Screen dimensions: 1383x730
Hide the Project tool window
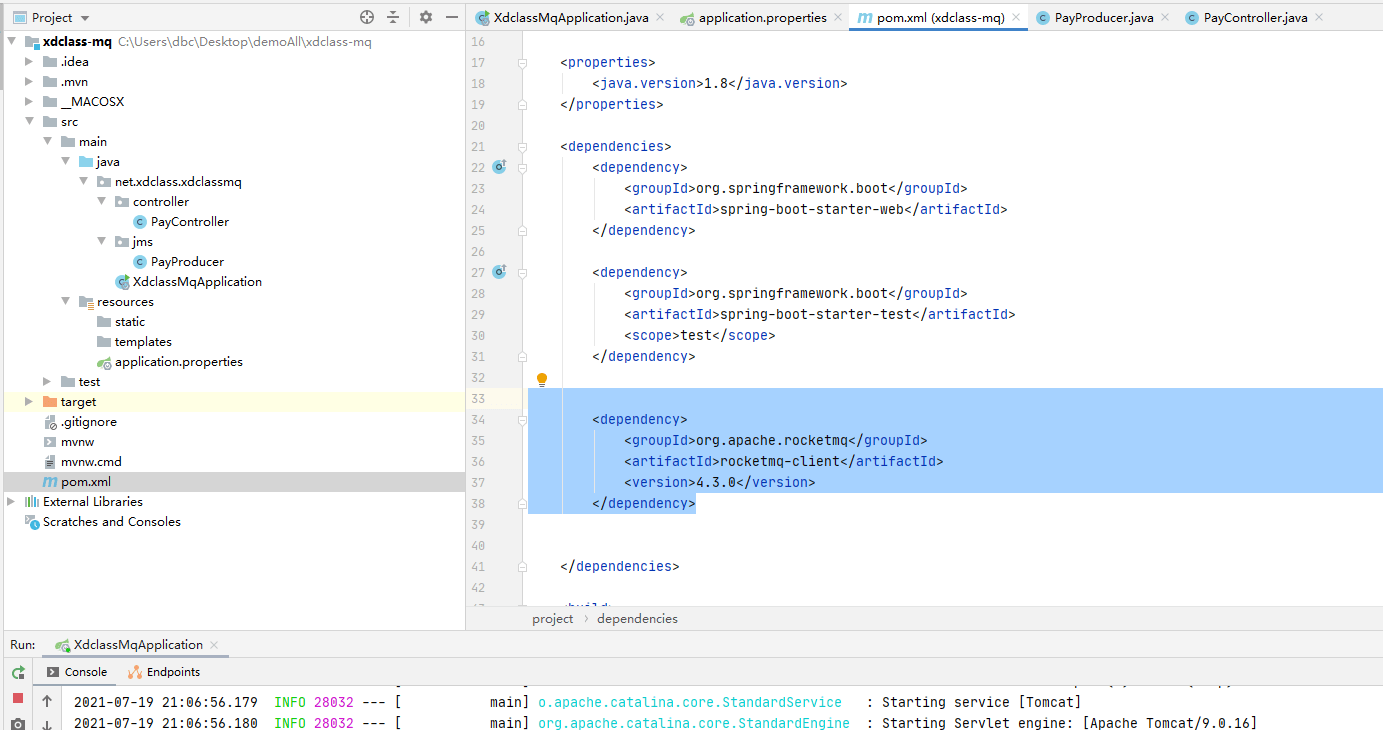point(452,17)
